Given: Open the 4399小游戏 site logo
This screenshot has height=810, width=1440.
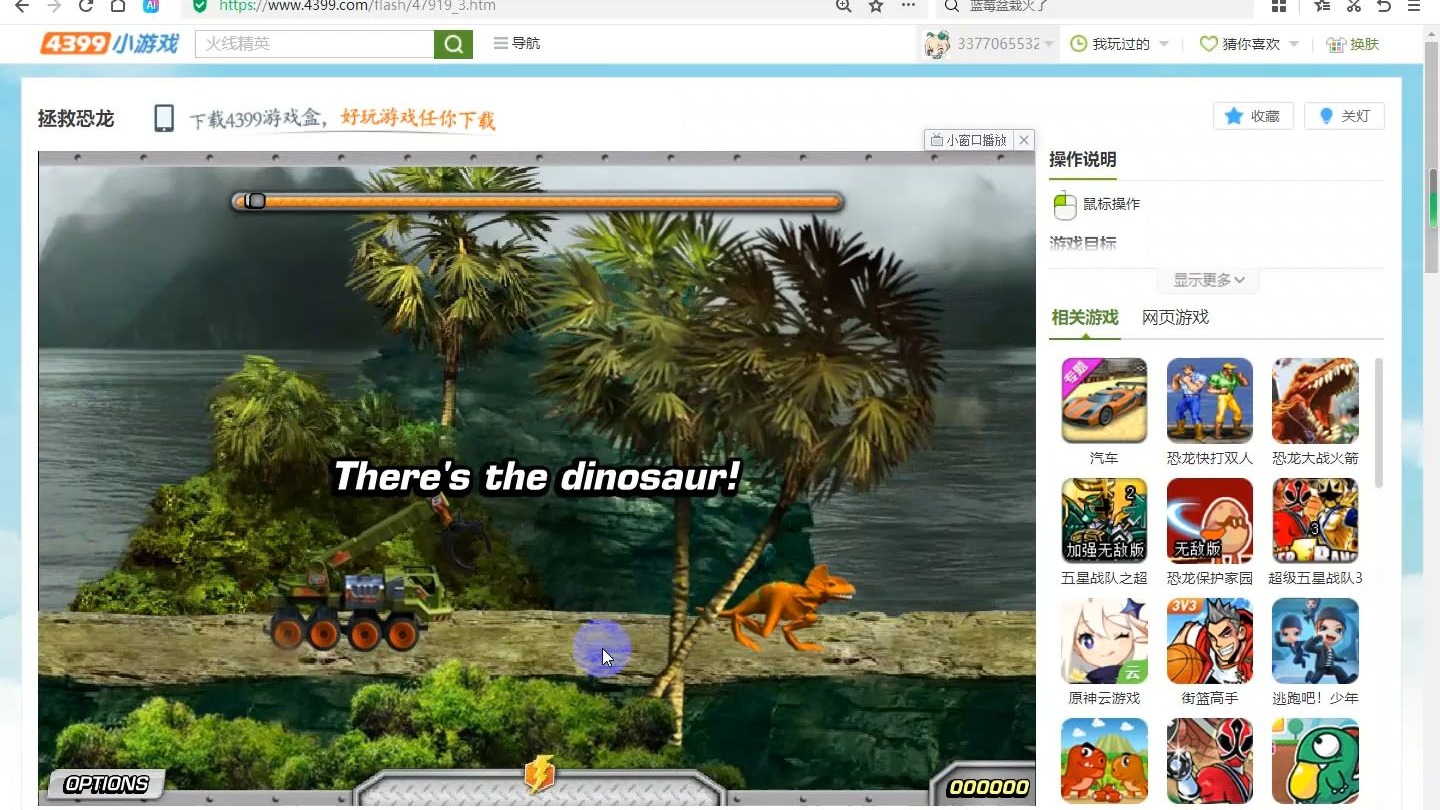Looking at the screenshot, I should pyautogui.click(x=109, y=44).
